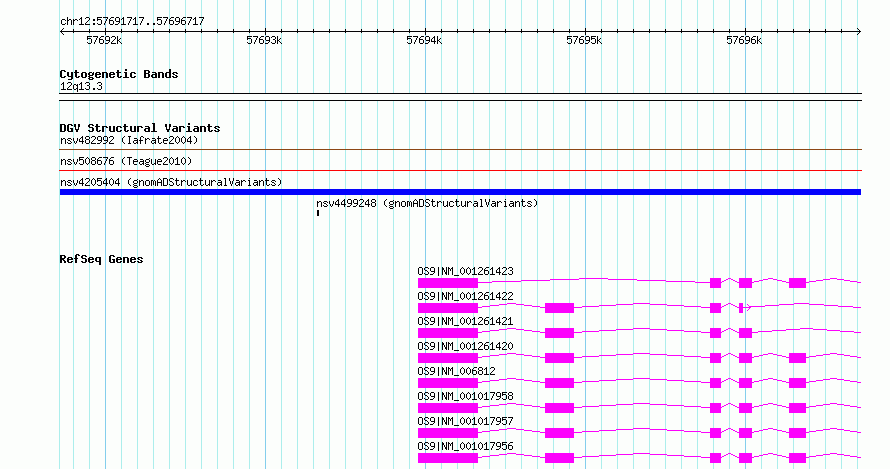This screenshot has width=890, height=469.
Task: Click the 57693k ruler tick label
Action: point(264,40)
